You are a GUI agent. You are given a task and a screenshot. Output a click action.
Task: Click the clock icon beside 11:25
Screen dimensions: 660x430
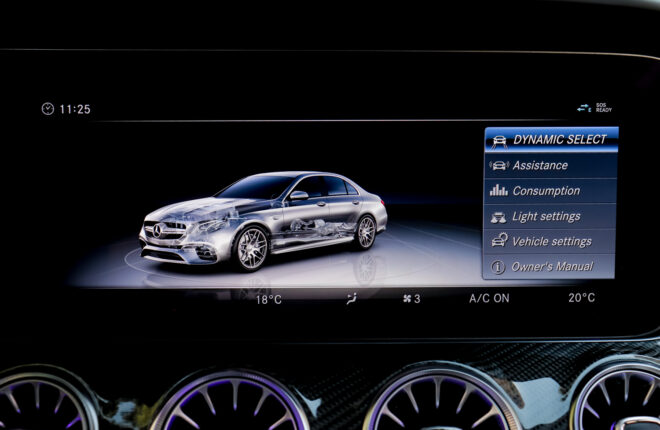point(48,109)
